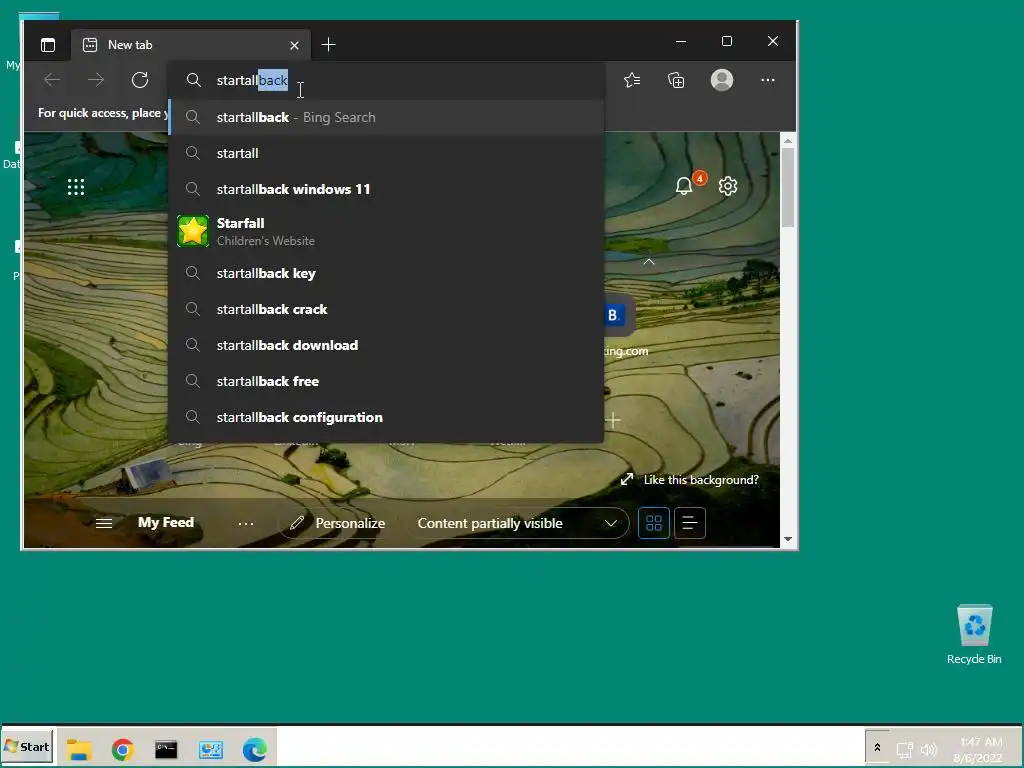Click the page scrollbar down arrow
The image size is (1024, 768).
tap(788, 539)
